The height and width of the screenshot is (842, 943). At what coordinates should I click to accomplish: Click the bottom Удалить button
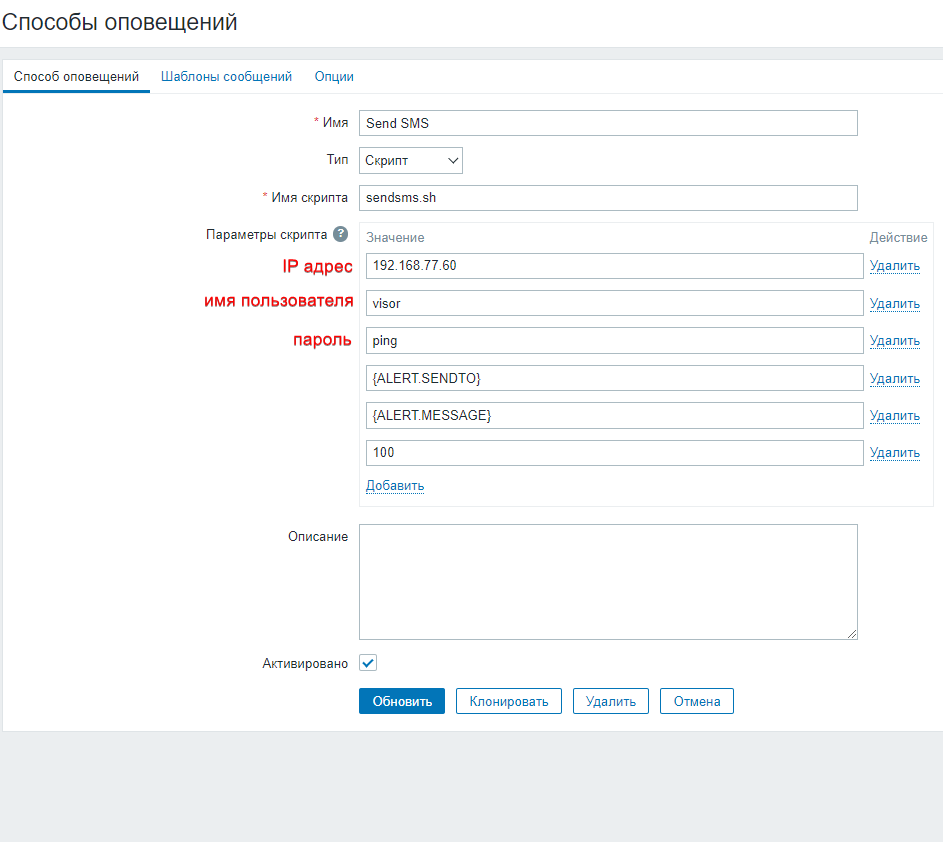[610, 701]
